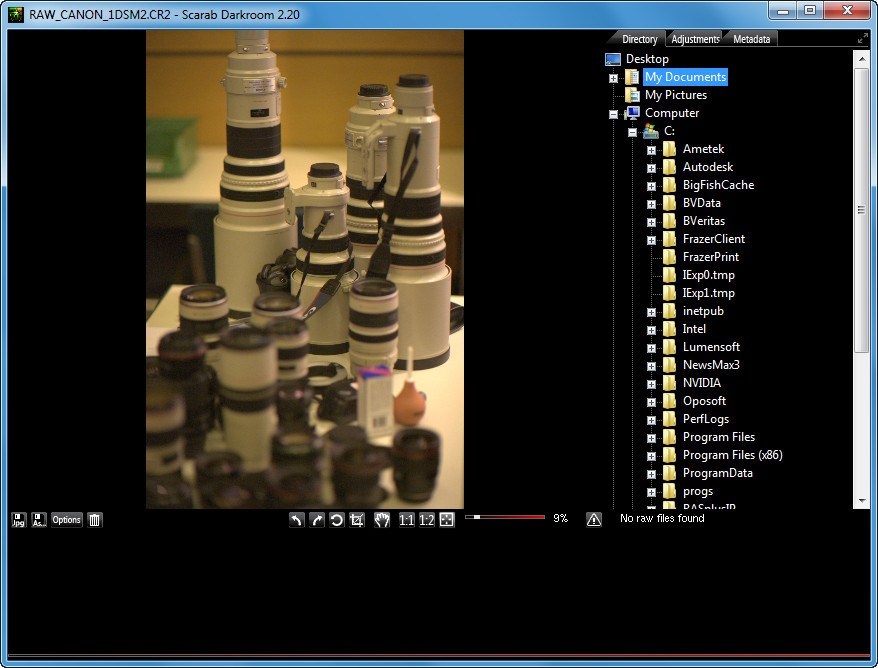Click the Options button
Viewport: 878px width, 668px height.
pyautogui.click(x=66, y=519)
